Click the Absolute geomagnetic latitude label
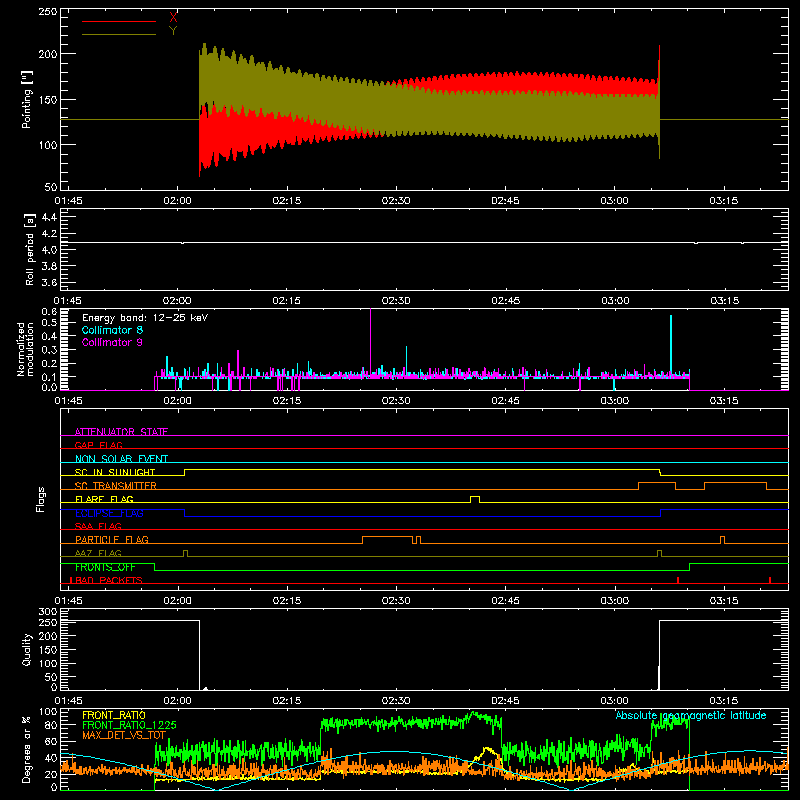 click(x=691, y=715)
